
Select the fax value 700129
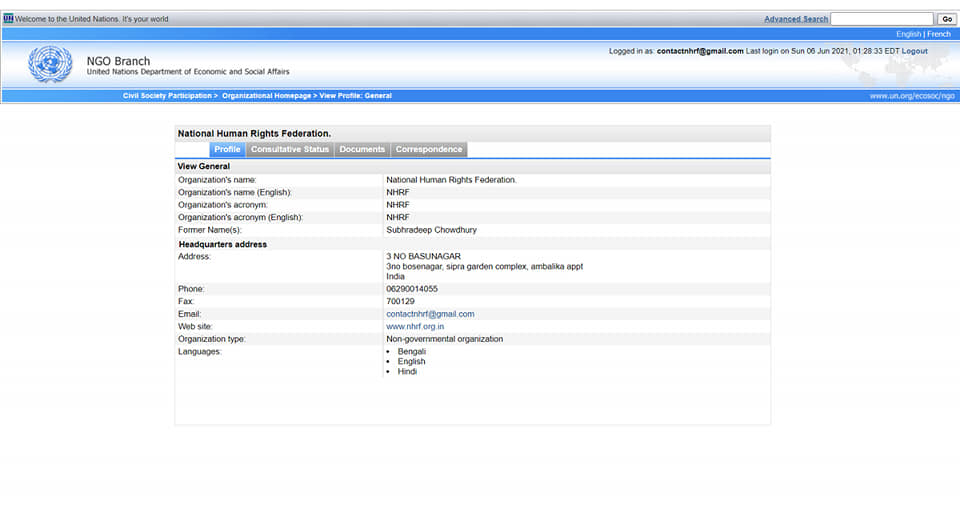point(400,302)
